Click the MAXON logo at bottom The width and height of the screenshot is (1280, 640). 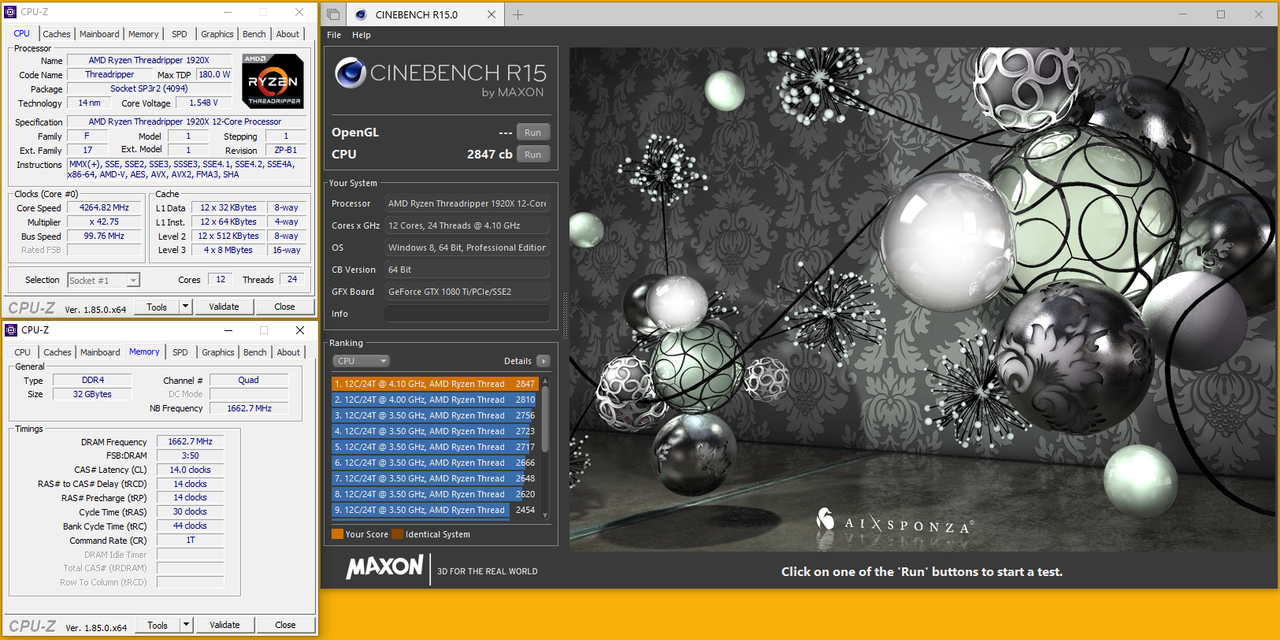pyautogui.click(x=385, y=567)
